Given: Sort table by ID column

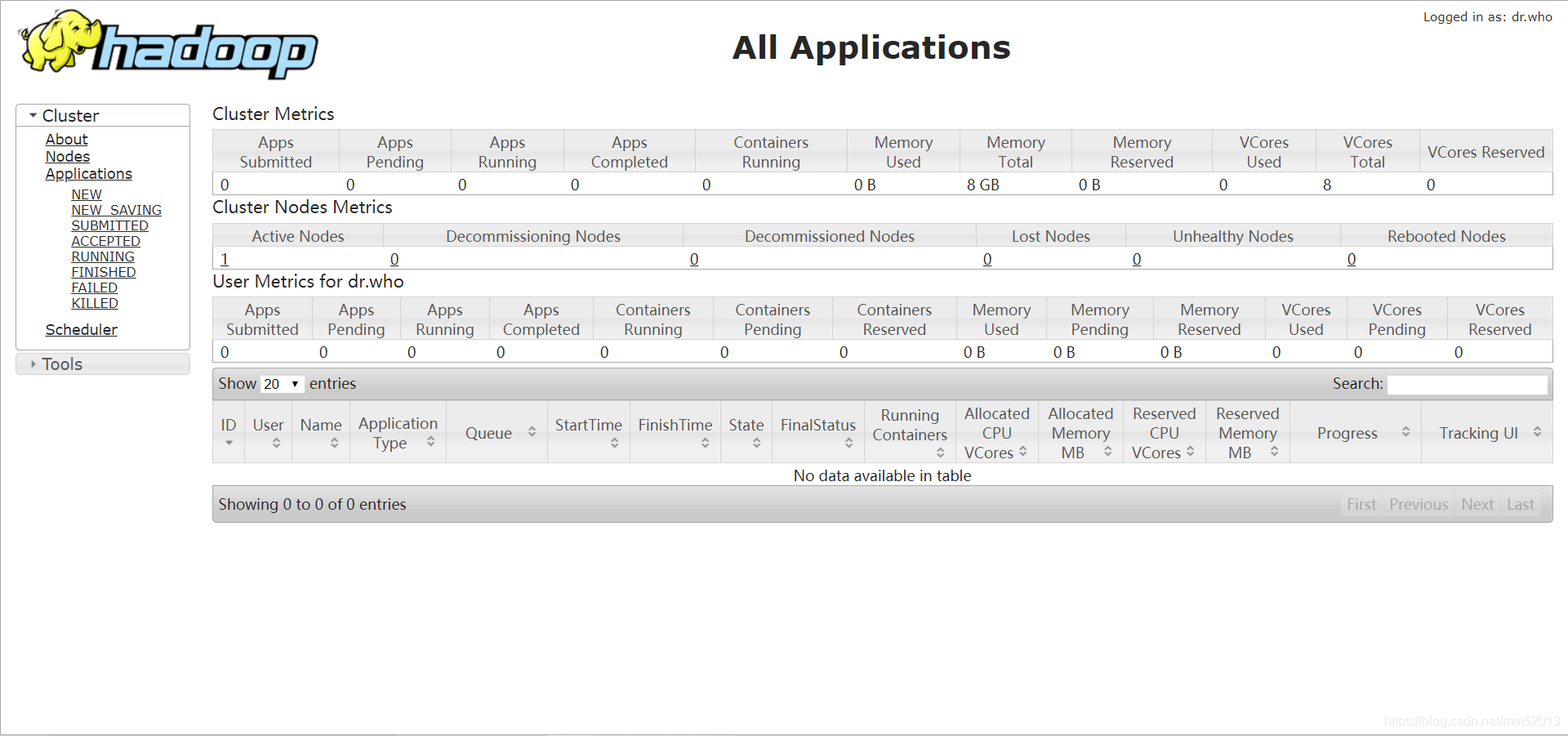Looking at the screenshot, I should coord(229,432).
